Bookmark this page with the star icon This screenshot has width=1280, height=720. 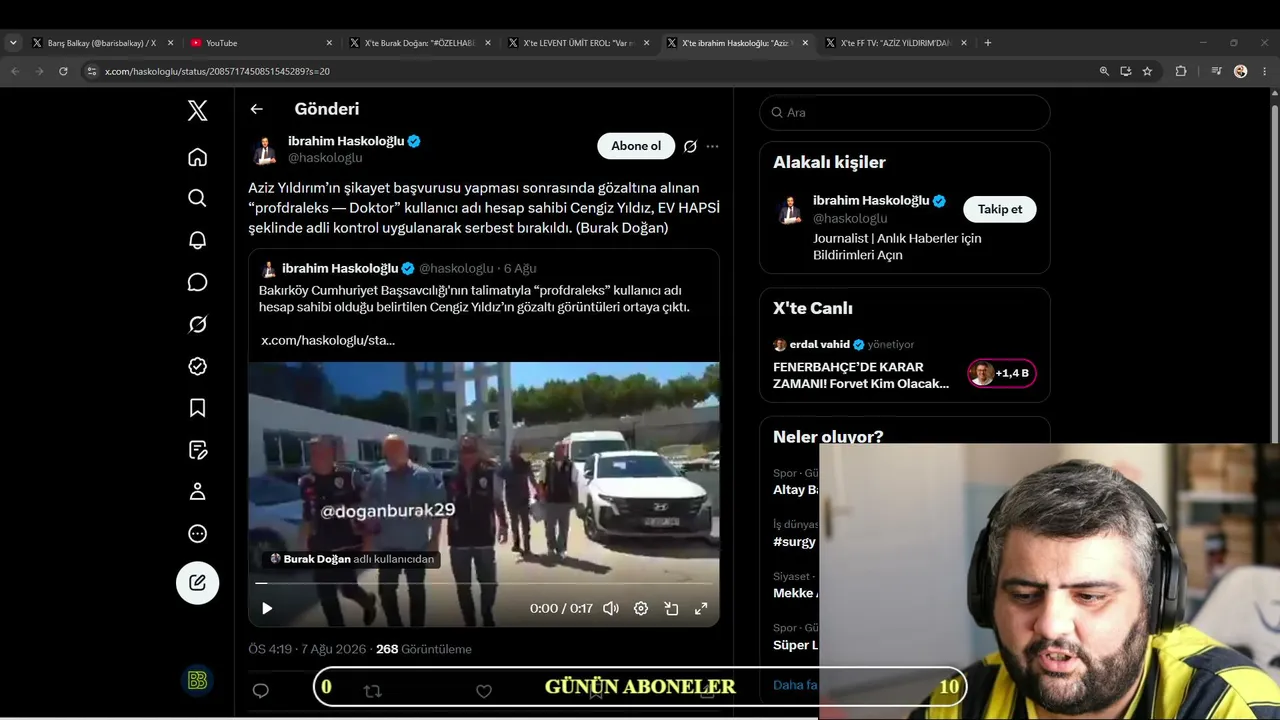point(1147,71)
